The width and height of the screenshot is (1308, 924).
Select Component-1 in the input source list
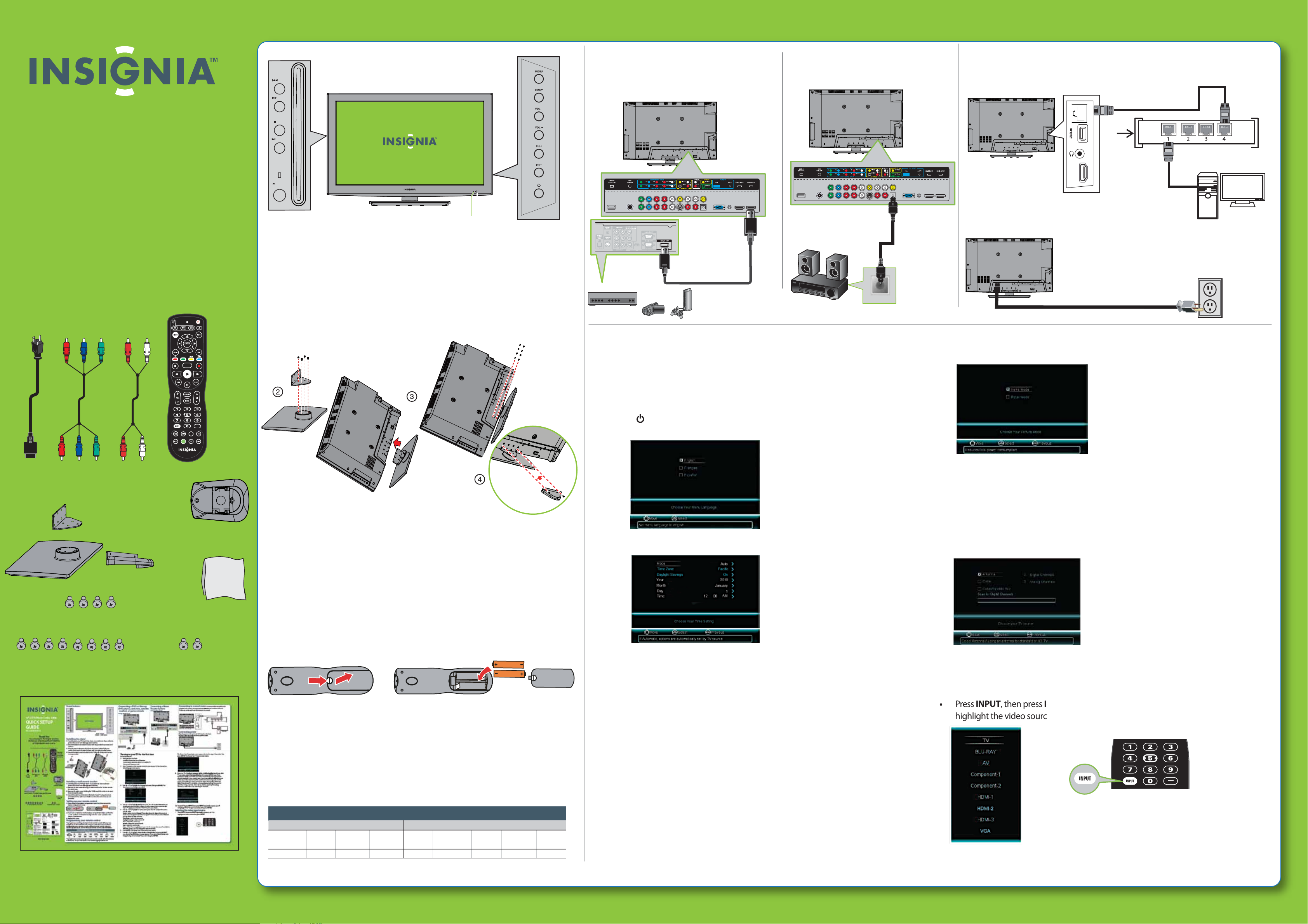pyautogui.click(x=986, y=774)
